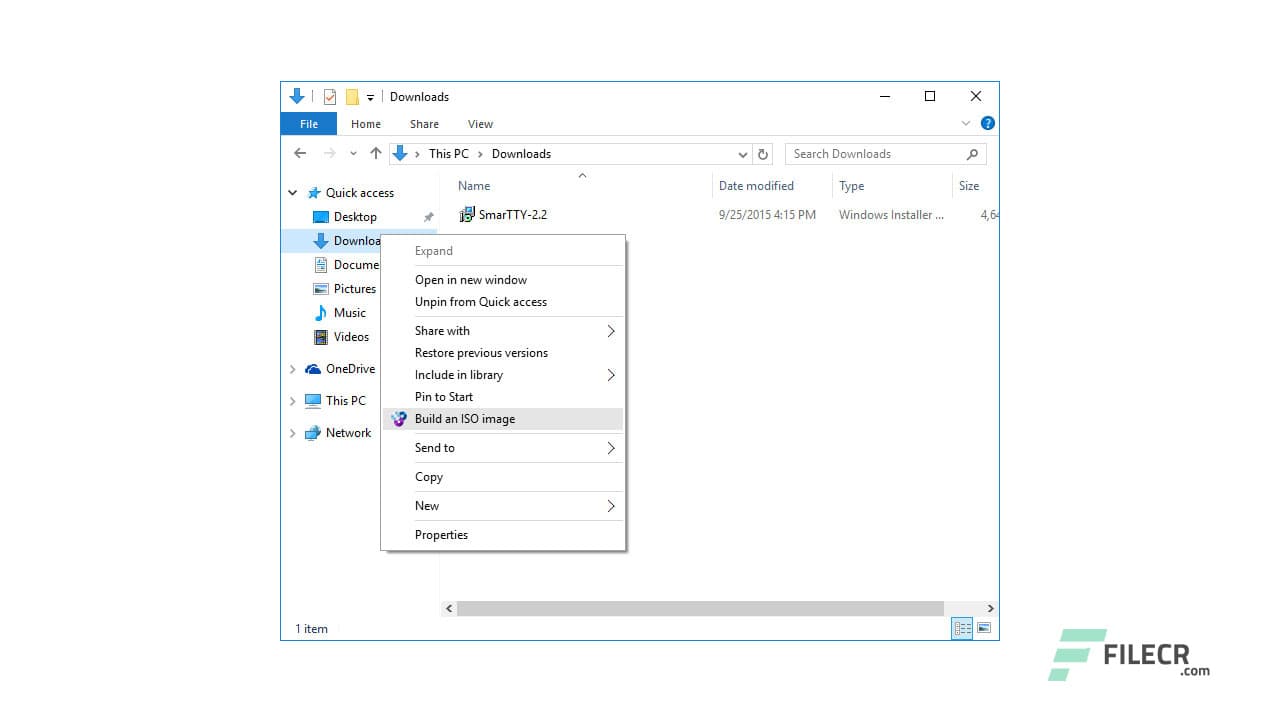Expand the Include in library submenu
The width and height of the screenshot is (1280, 720).
click(x=610, y=375)
